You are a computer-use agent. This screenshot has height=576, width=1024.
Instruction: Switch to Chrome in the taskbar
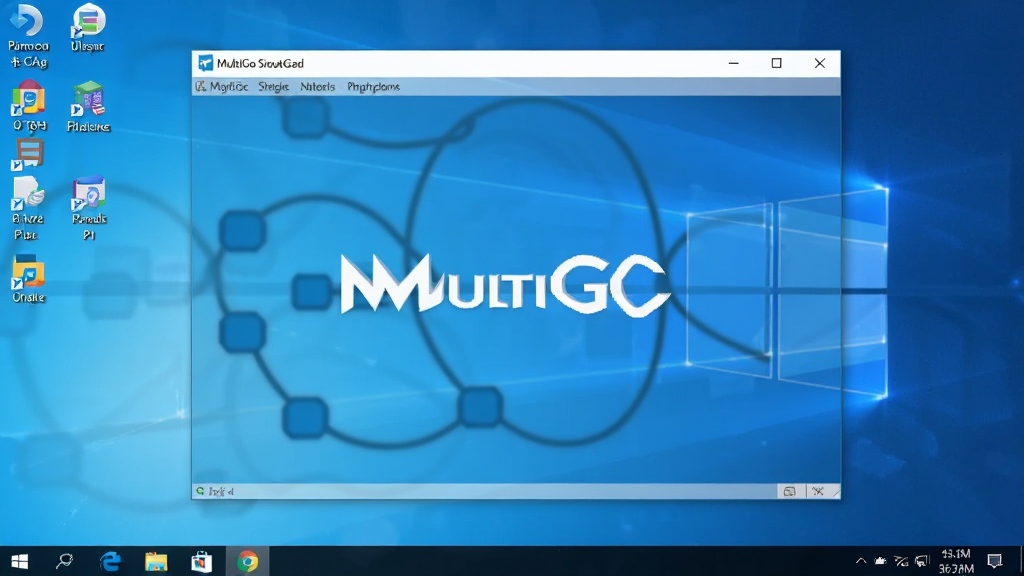(x=248, y=562)
